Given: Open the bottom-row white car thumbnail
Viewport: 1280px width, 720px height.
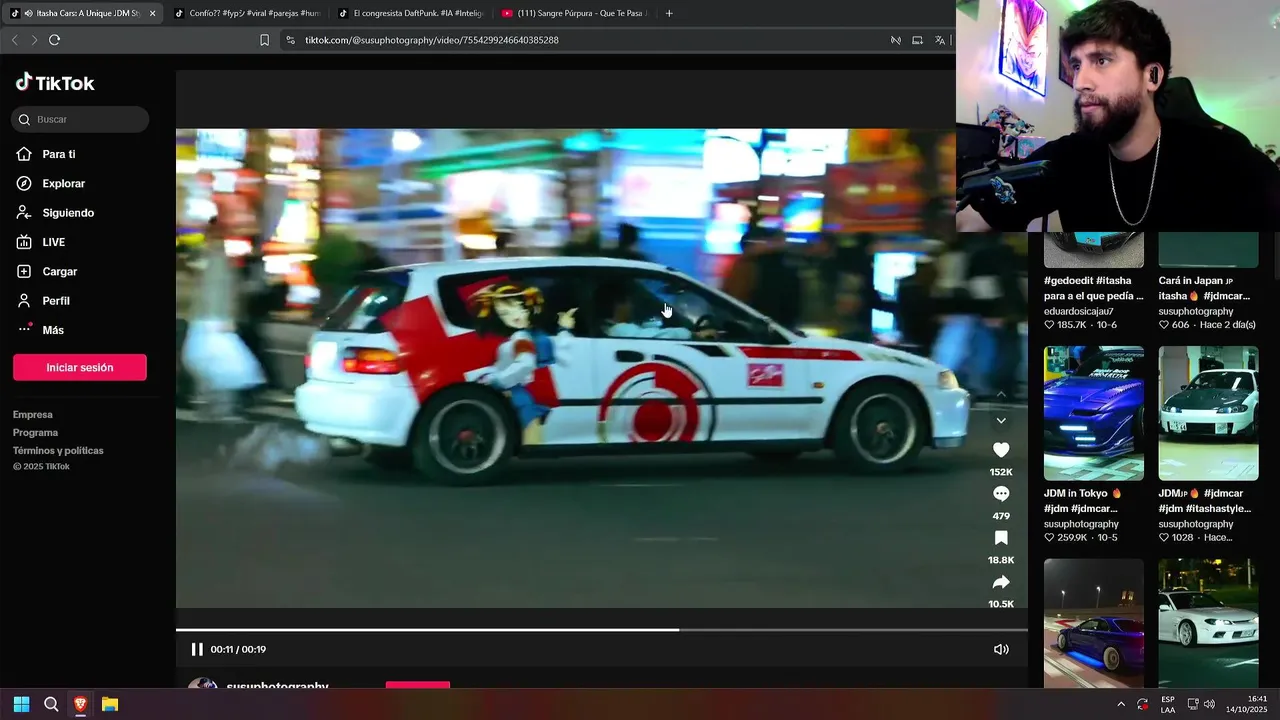Looking at the screenshot, I should [x=1208, y=623].
